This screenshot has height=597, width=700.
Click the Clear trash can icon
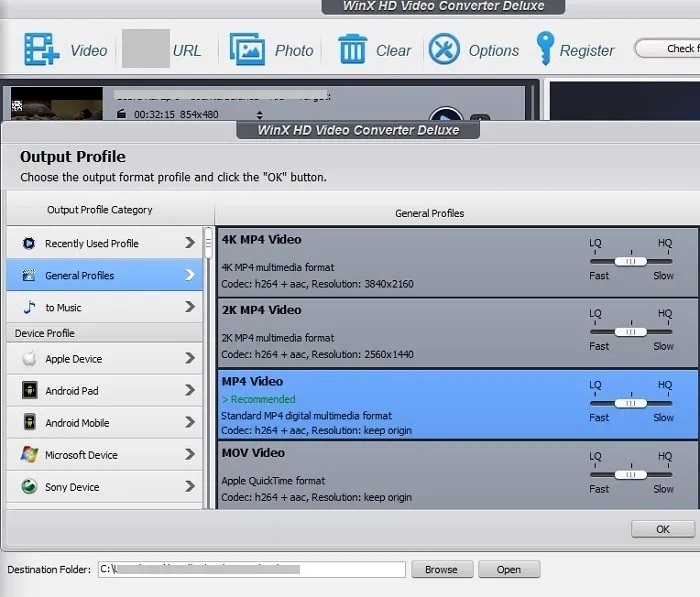point(352,49)
